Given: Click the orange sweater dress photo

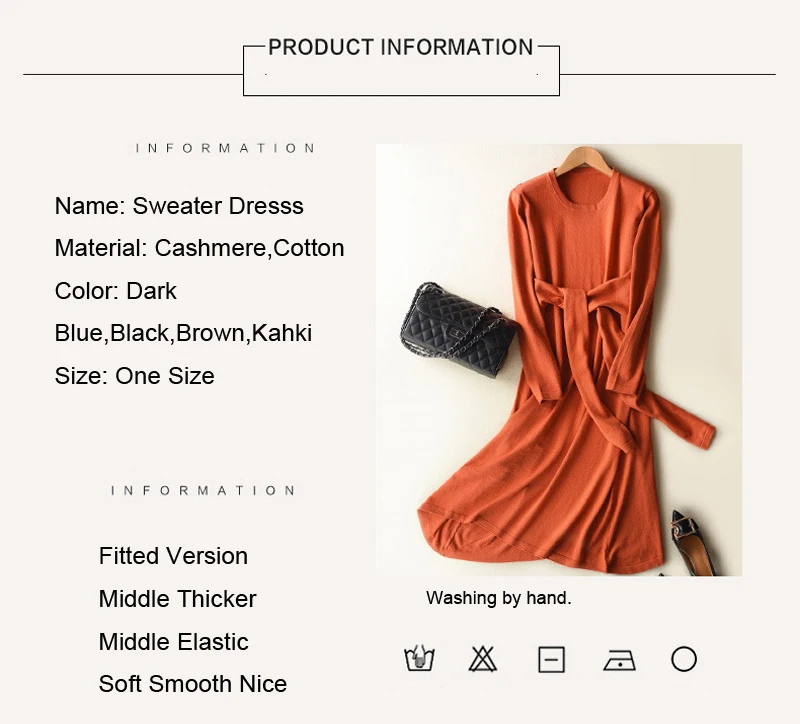Looking at the screenshot, I should [x=559, y=360].
